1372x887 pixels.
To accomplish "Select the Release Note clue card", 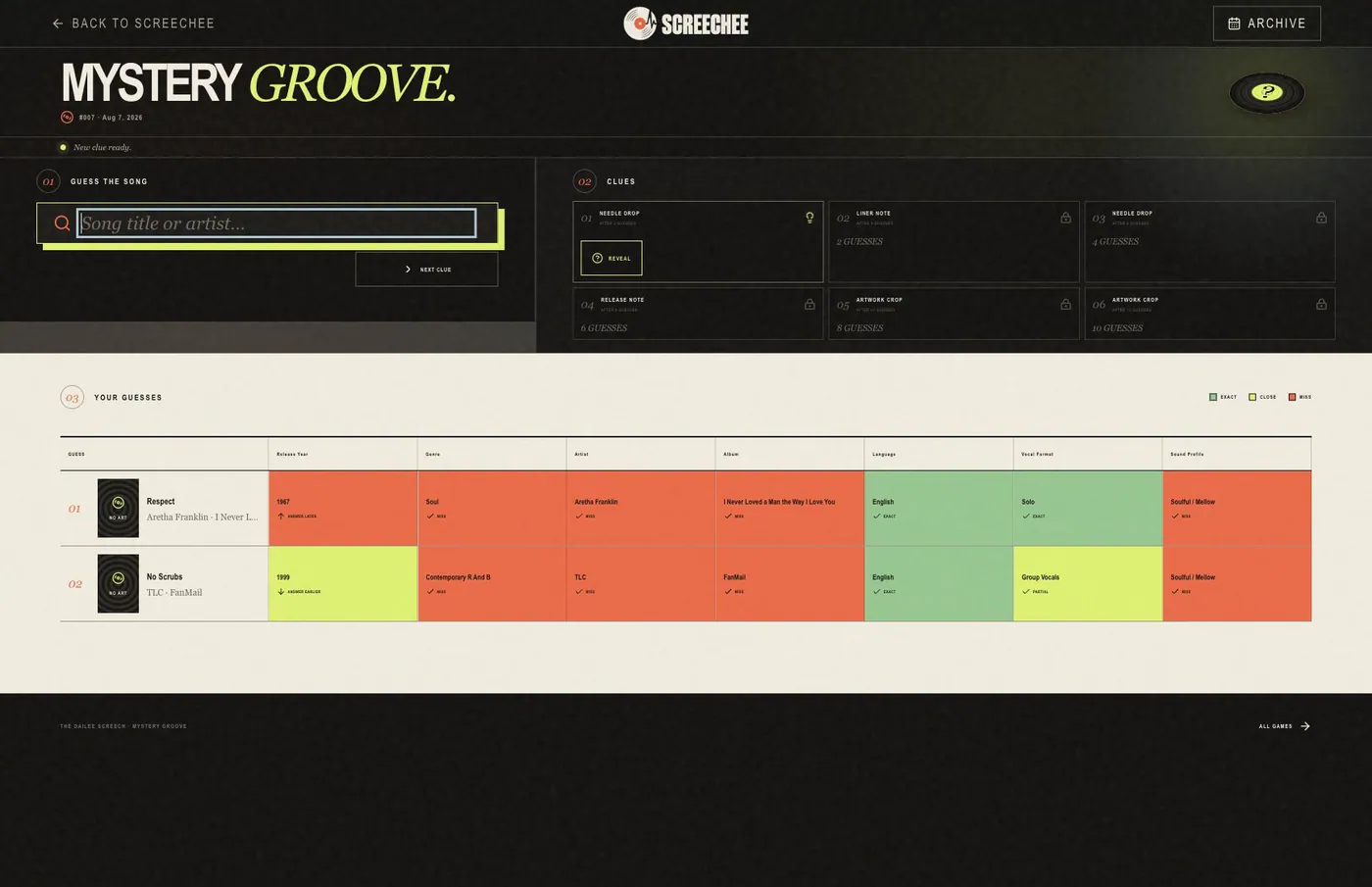I will [698, 314].
